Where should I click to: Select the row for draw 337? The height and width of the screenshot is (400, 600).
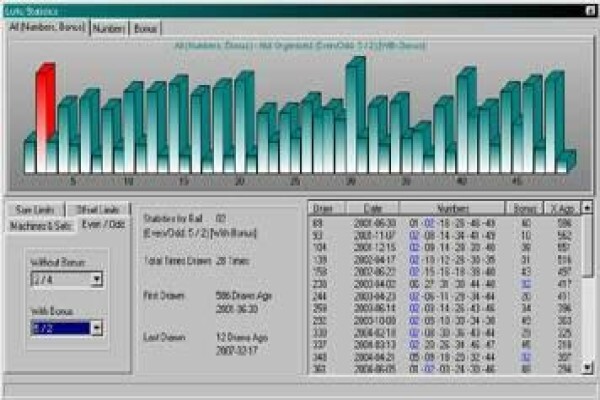coord(444,345)
